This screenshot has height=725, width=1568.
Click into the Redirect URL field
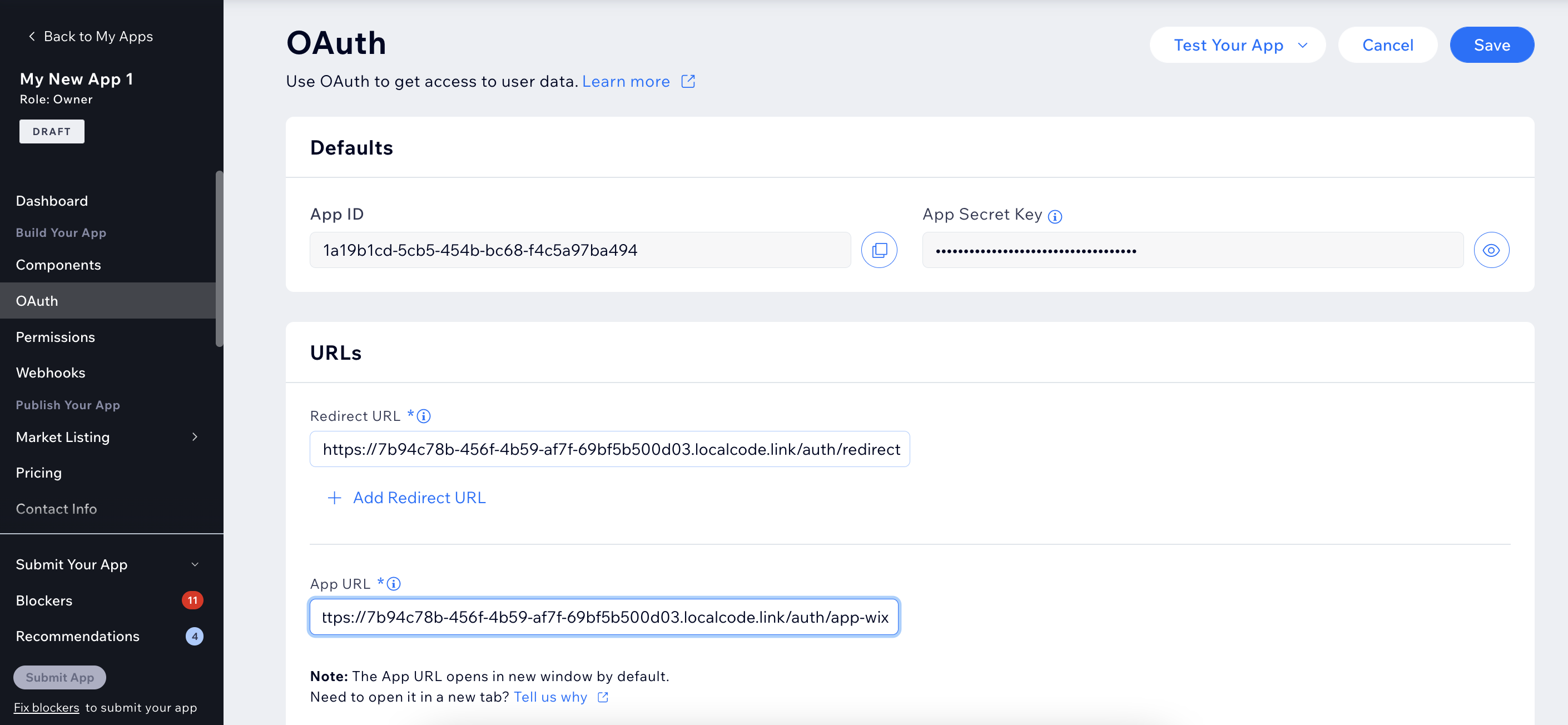click(x=609, y=449)
